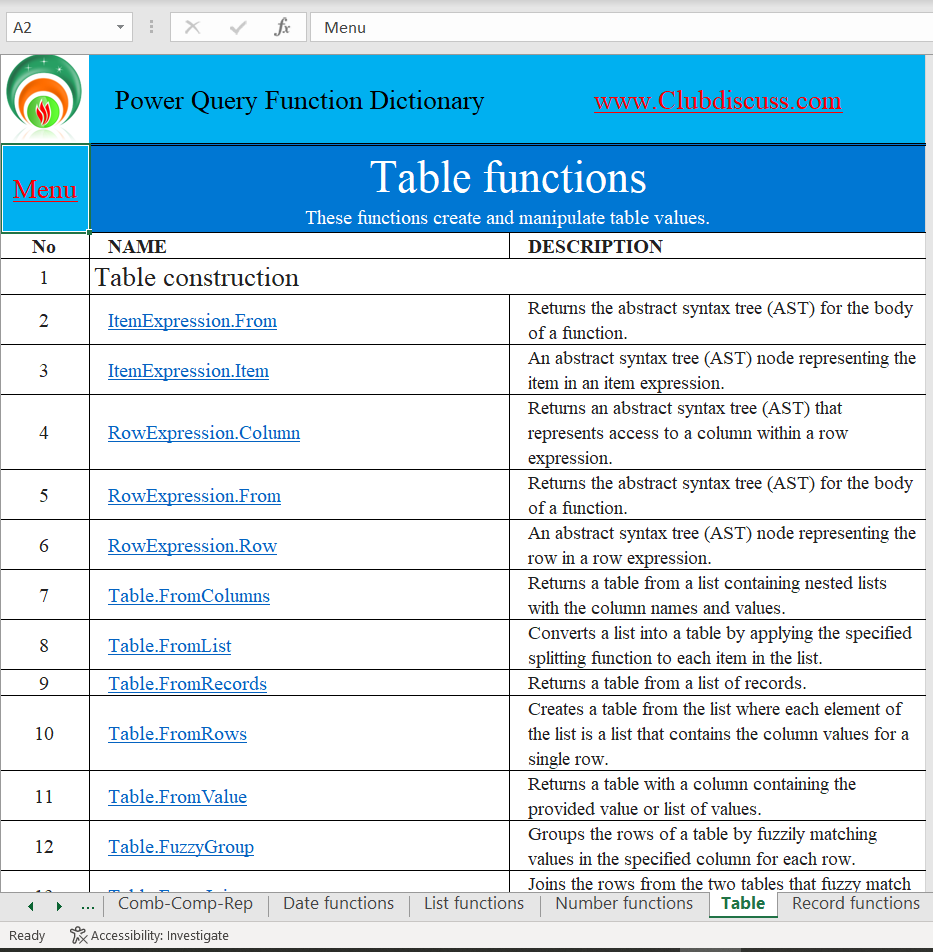Open the RowExpression.Row link

tap(192, 546)
